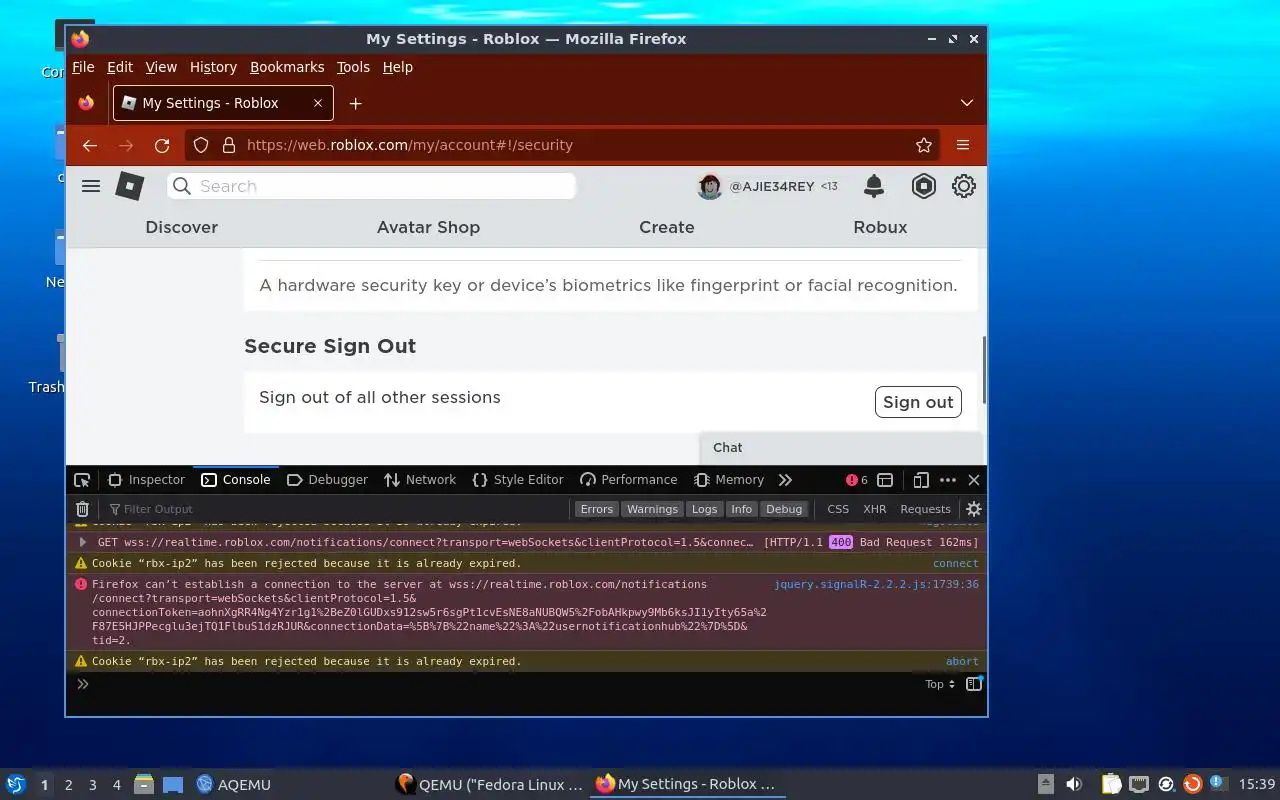Viewport: 1280px width, 800px height.
Task: Toggle the split console icon in DevTools
Action: tap(885, 480)
